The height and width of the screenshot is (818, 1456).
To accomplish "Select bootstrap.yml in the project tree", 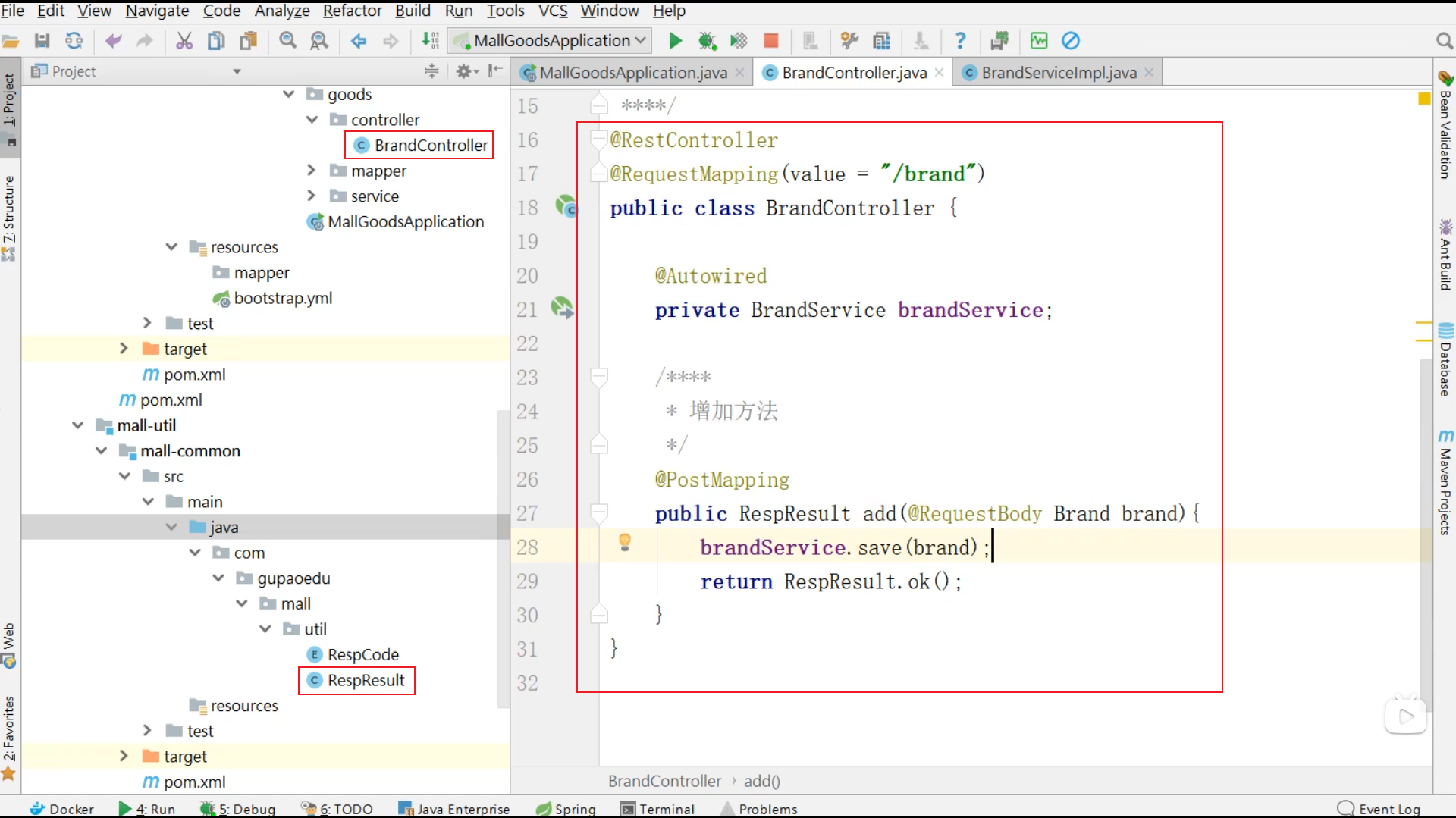I will point(273,298).
